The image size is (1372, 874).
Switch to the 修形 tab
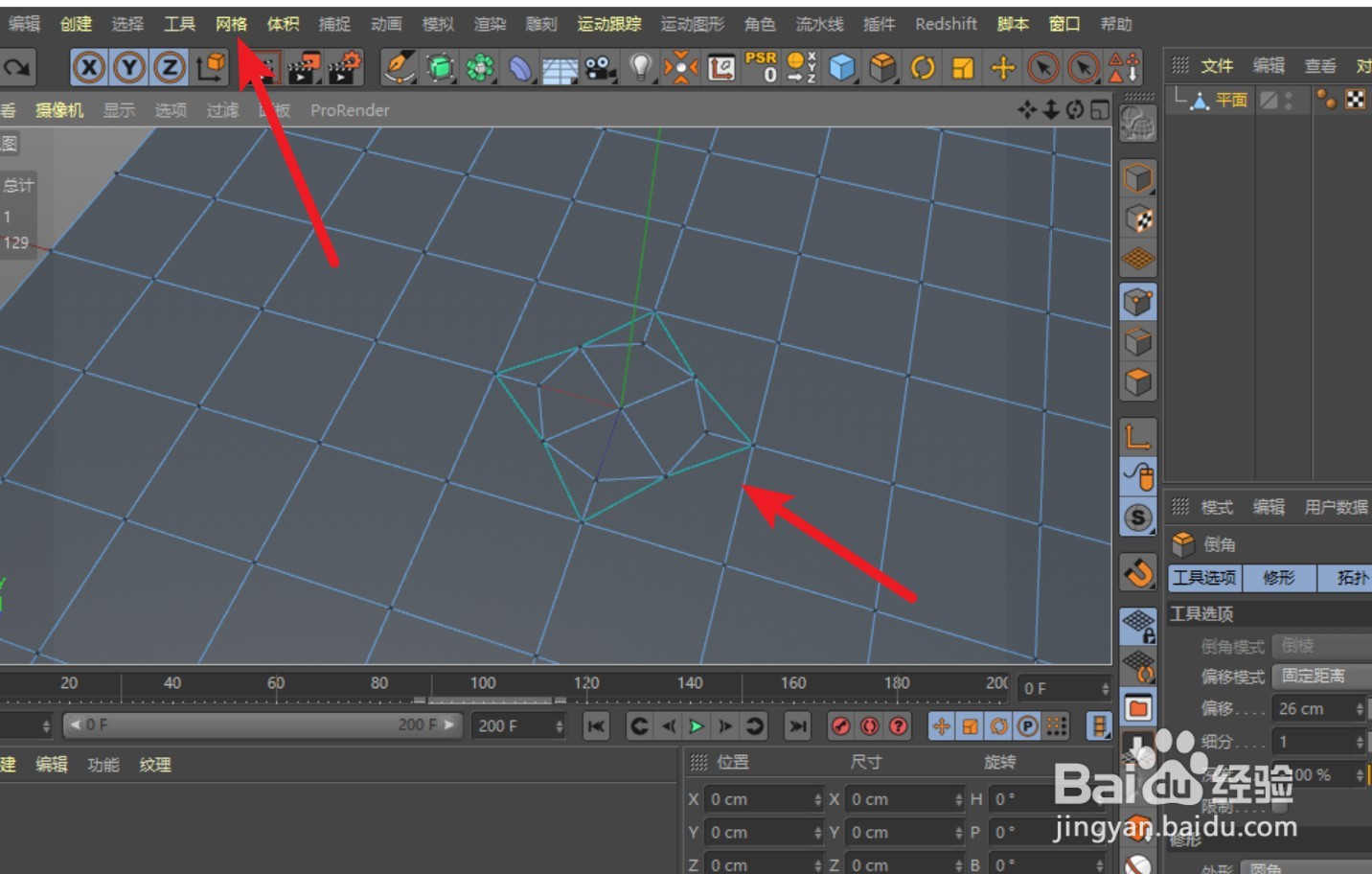(1279, 578)
